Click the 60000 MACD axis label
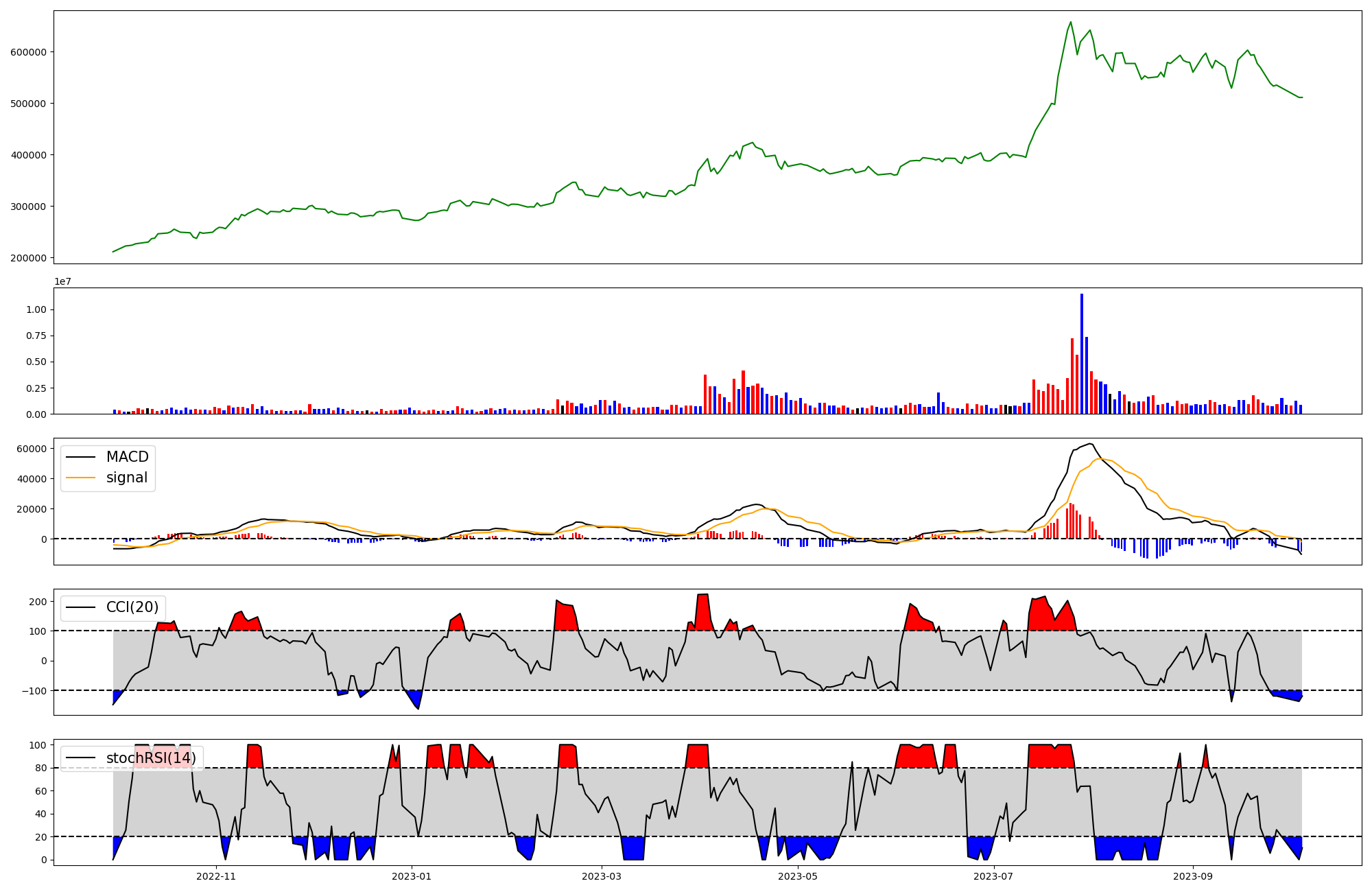 (32, 449)
